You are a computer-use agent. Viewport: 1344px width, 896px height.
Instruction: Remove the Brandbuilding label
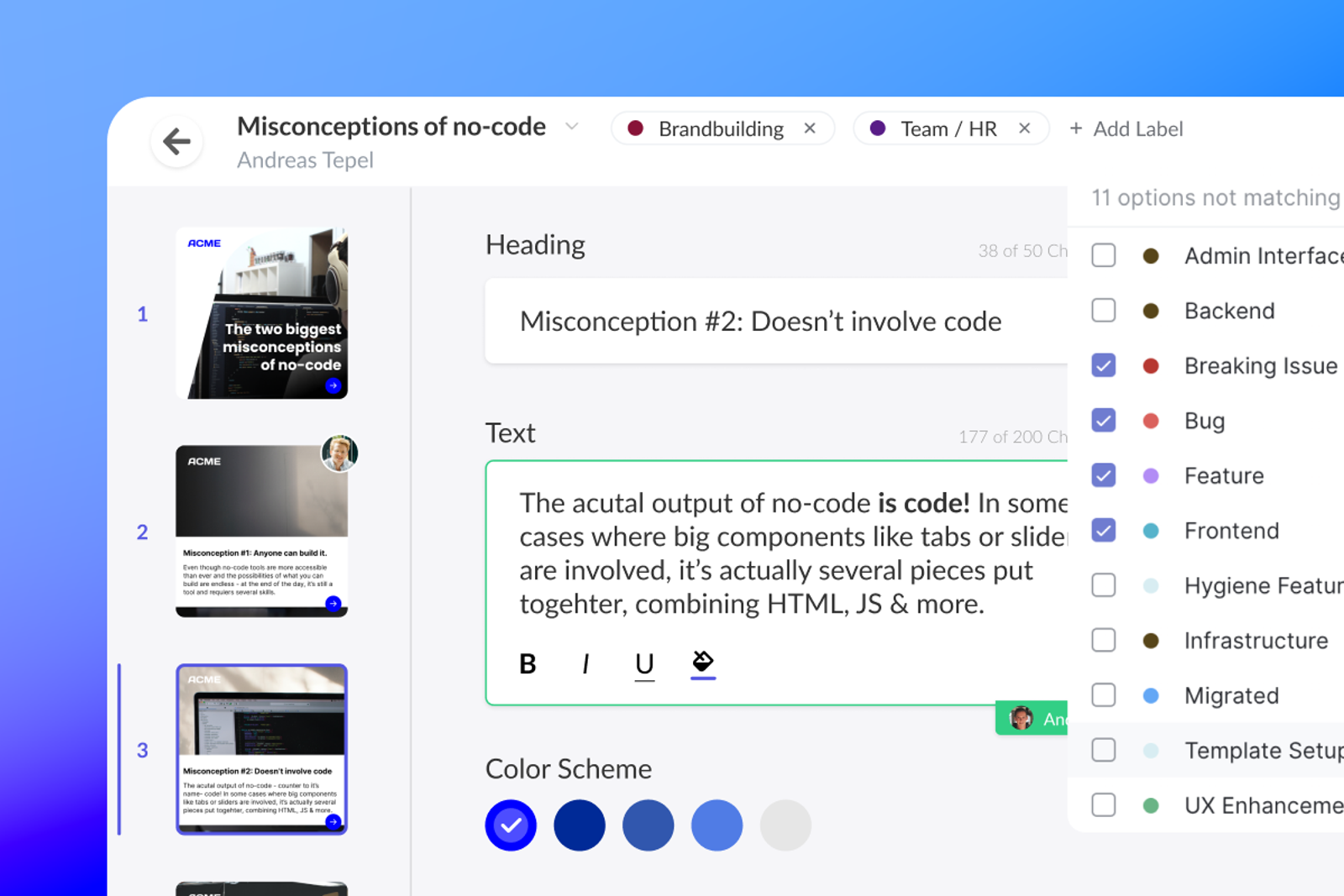810,128
